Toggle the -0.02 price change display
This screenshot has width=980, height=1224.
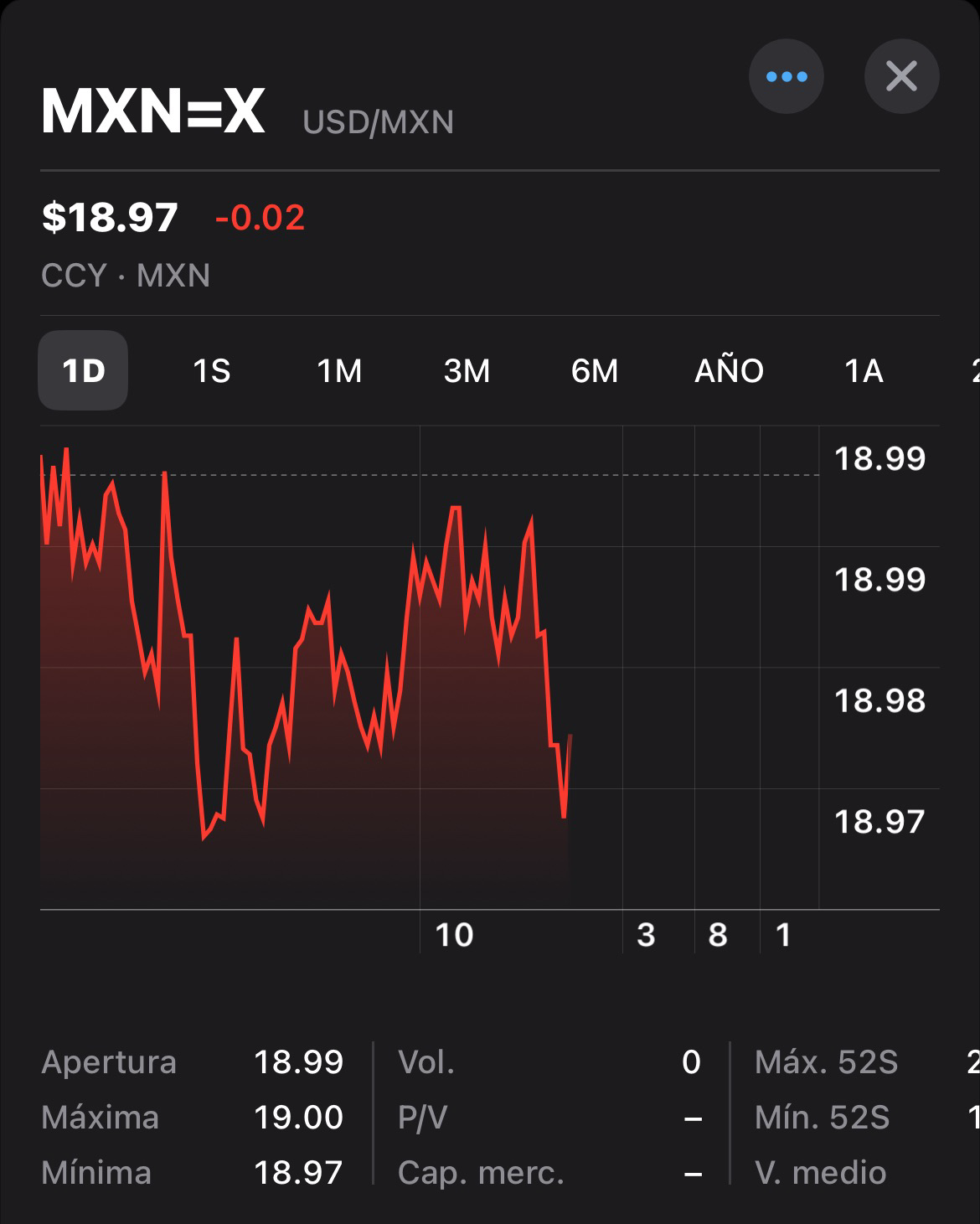click(x=260, y=218)
